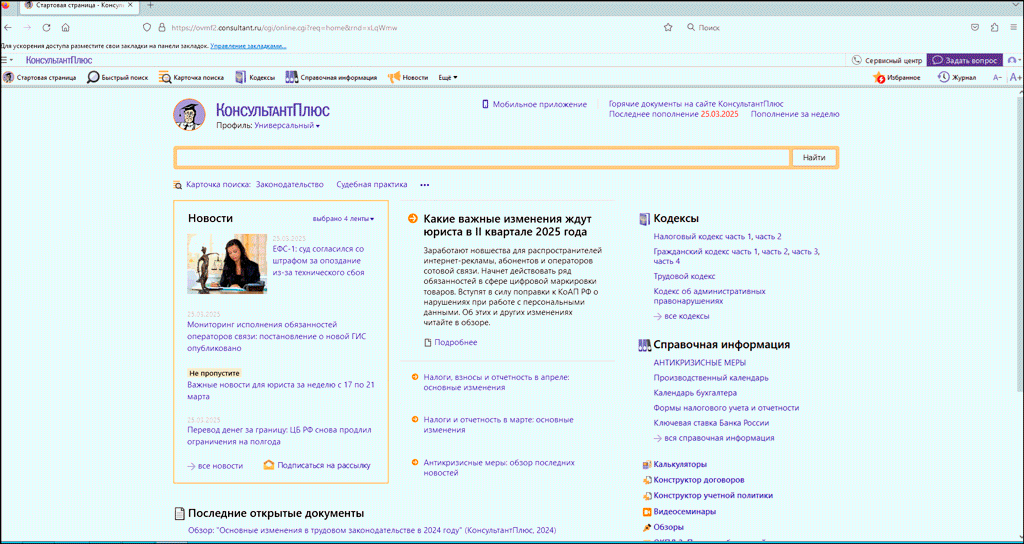The image size is (1024, 544).
Task: Open Видеосеминары link
Action: [x=679, y=511]
